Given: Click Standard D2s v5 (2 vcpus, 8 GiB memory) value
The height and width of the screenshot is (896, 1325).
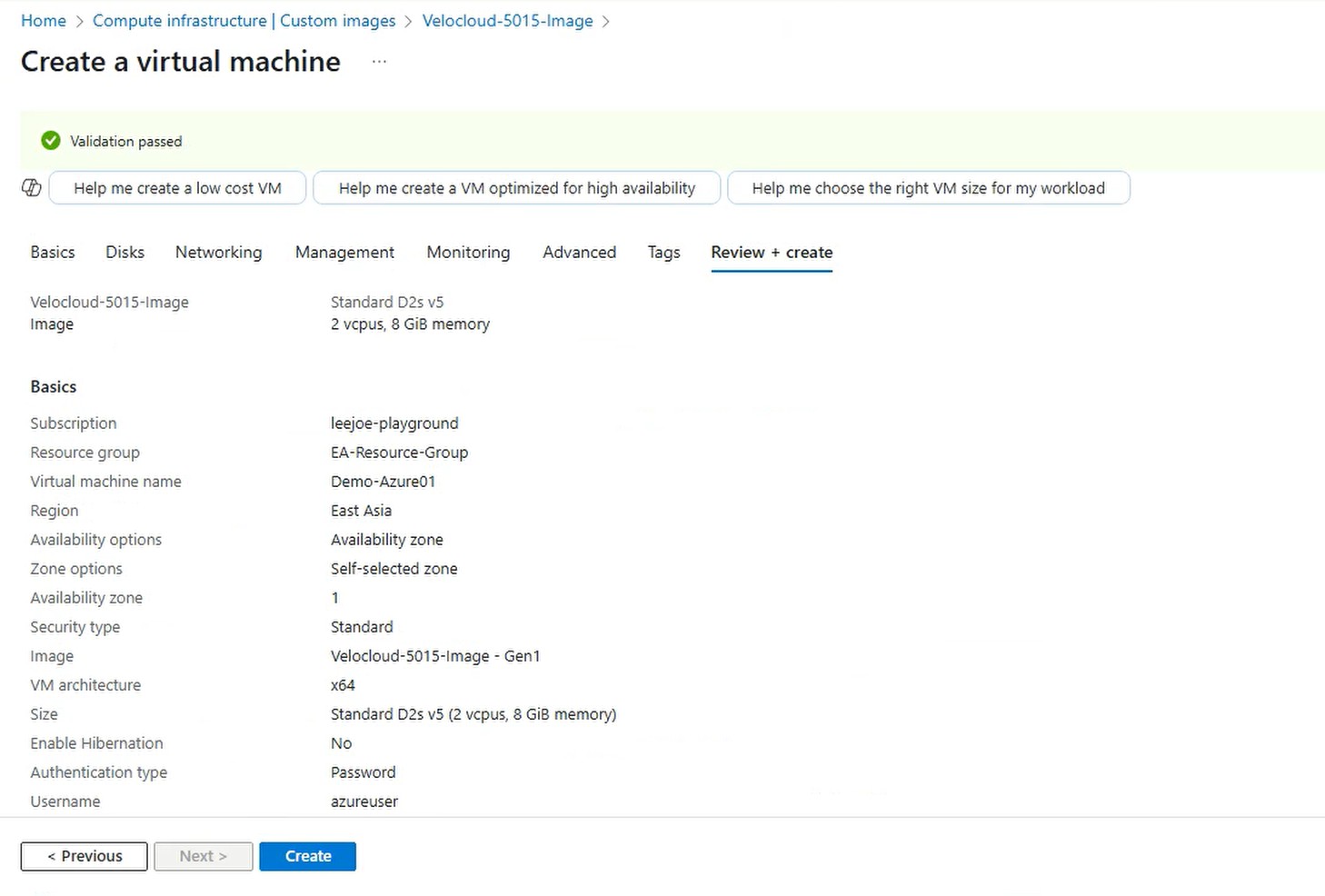Looking at the screenshot, I should (473, 714).
